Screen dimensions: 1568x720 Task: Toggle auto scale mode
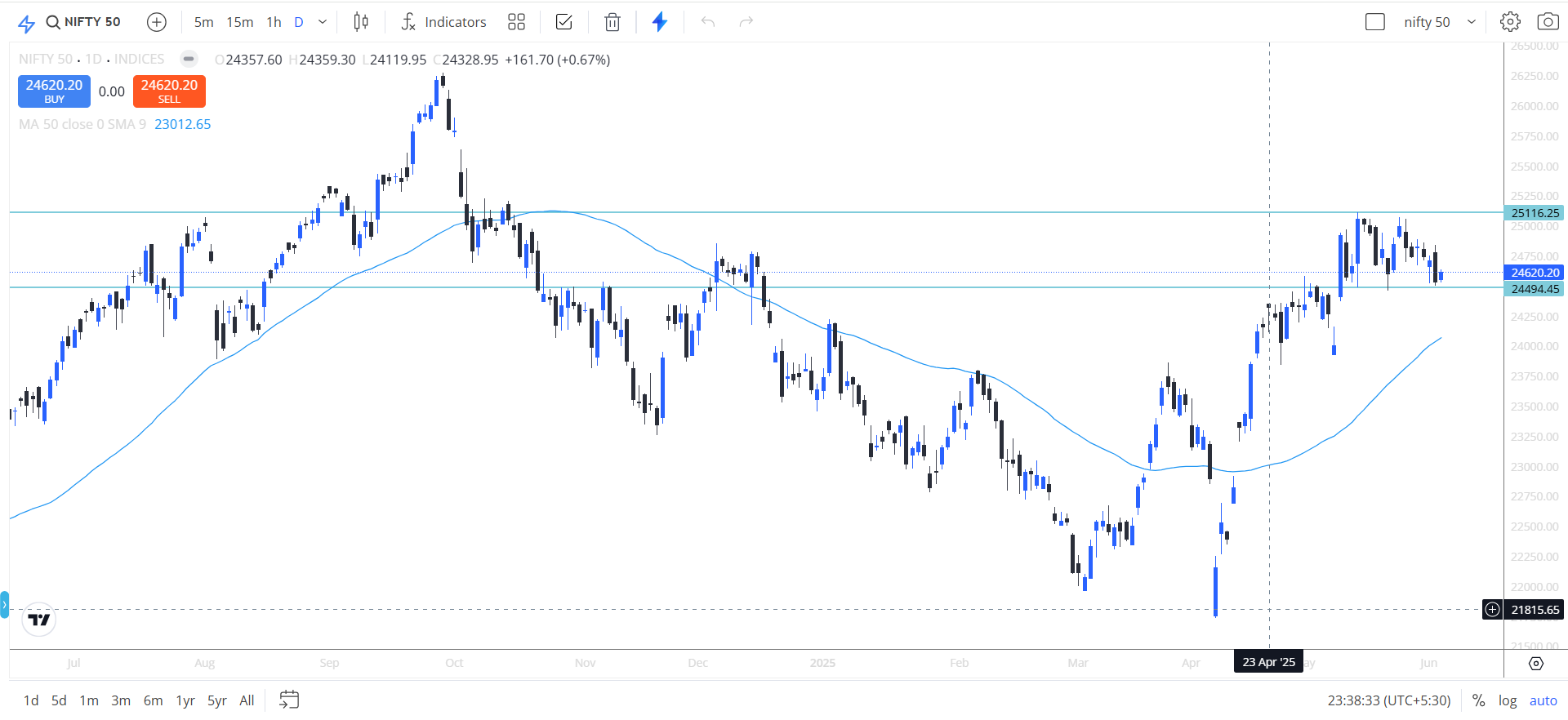[x=1543, y=700]
